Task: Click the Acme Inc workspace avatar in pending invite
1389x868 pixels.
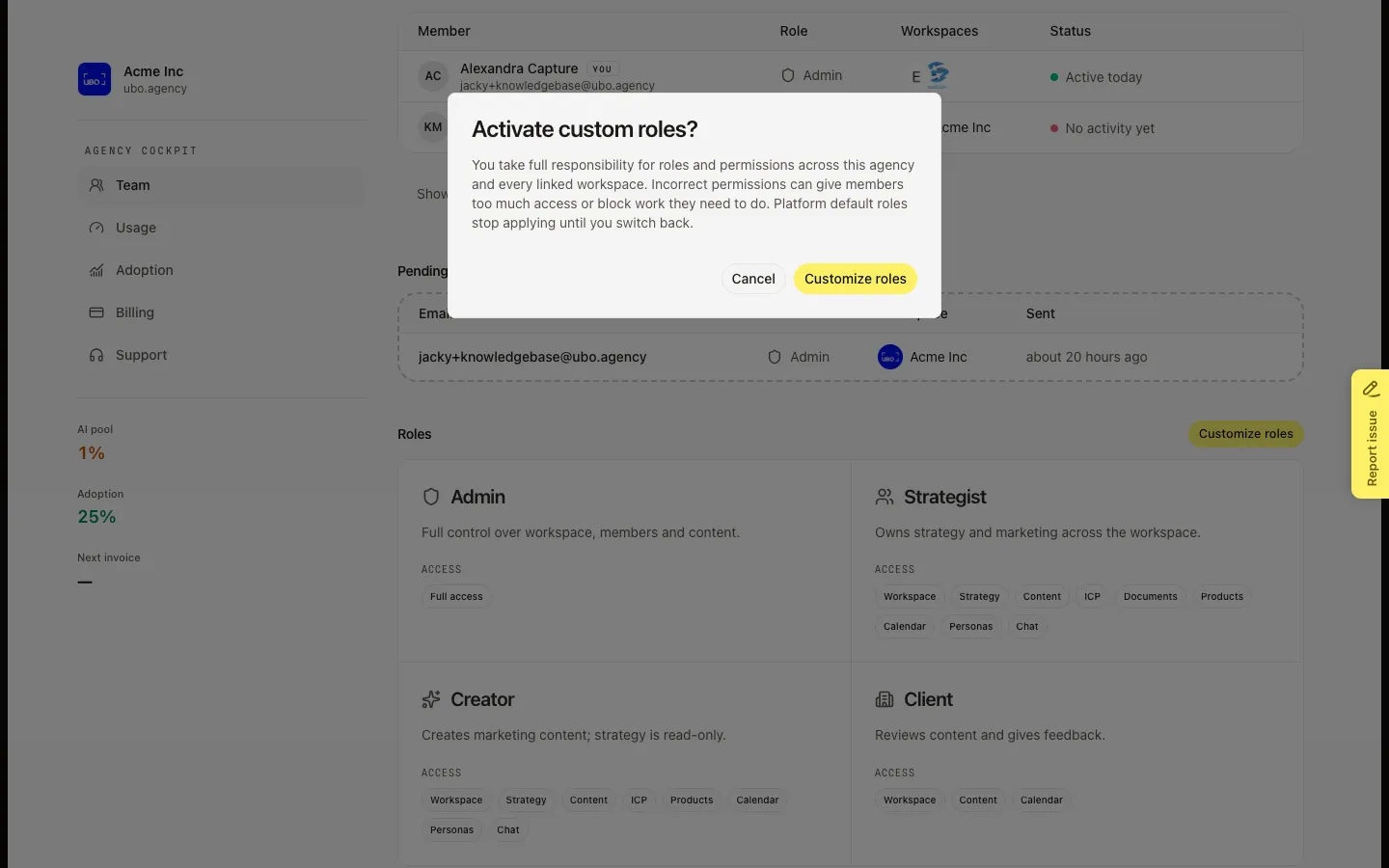Action: 890,357
